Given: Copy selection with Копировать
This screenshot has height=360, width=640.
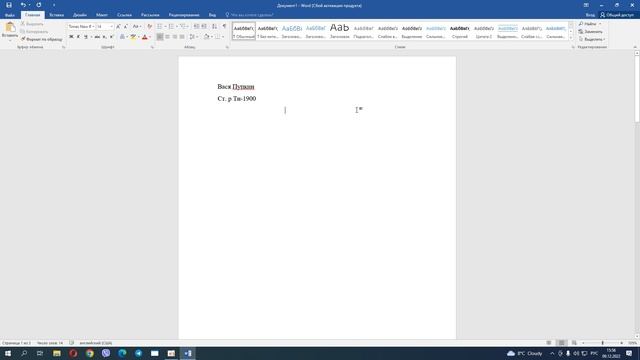Looking at the screenshot, I should [34, 31].
